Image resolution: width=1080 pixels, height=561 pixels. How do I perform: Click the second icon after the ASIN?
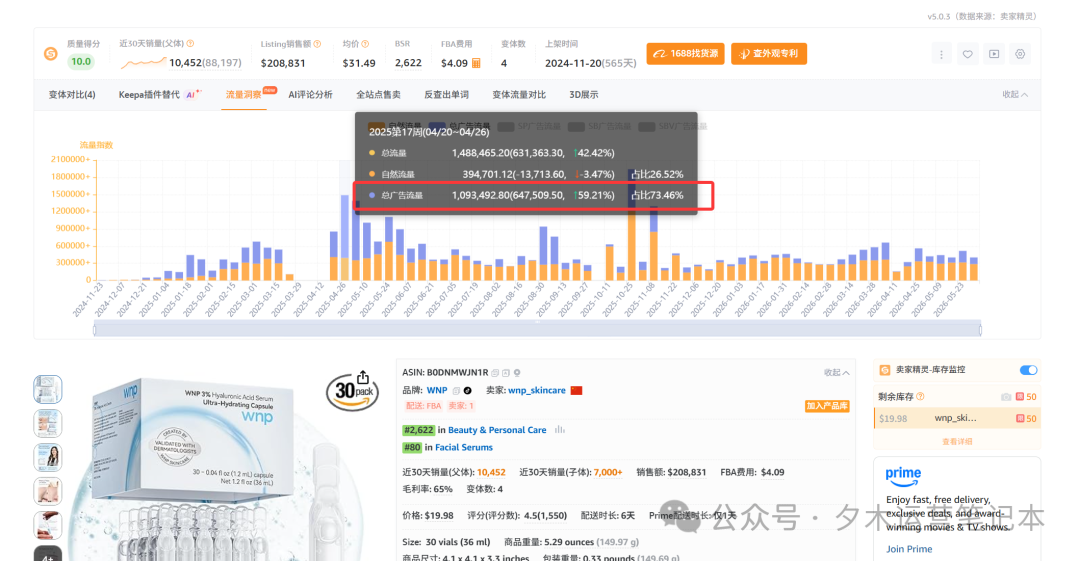pos(506,373)
